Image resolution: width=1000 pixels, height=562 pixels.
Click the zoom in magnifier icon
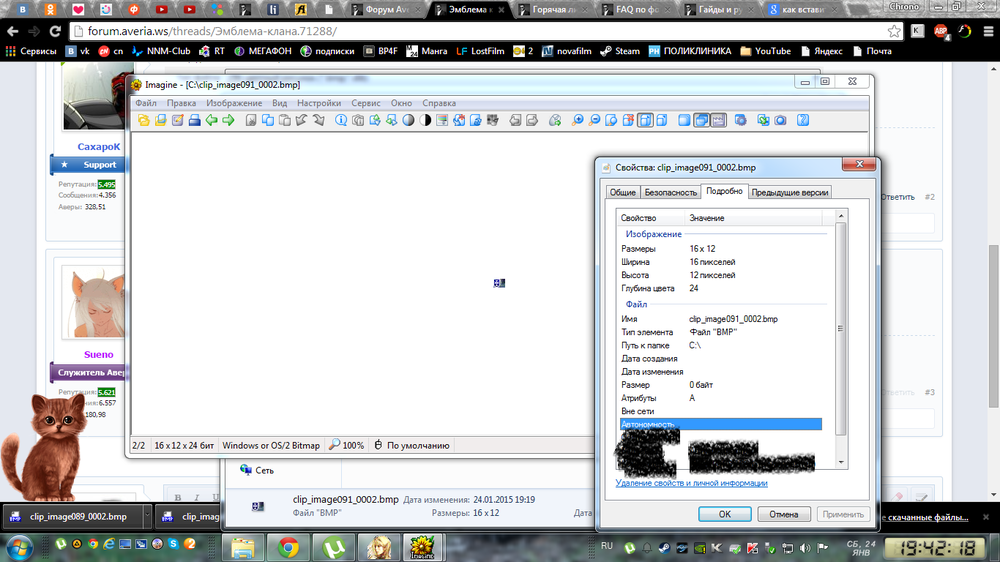(x=577, y=120)
